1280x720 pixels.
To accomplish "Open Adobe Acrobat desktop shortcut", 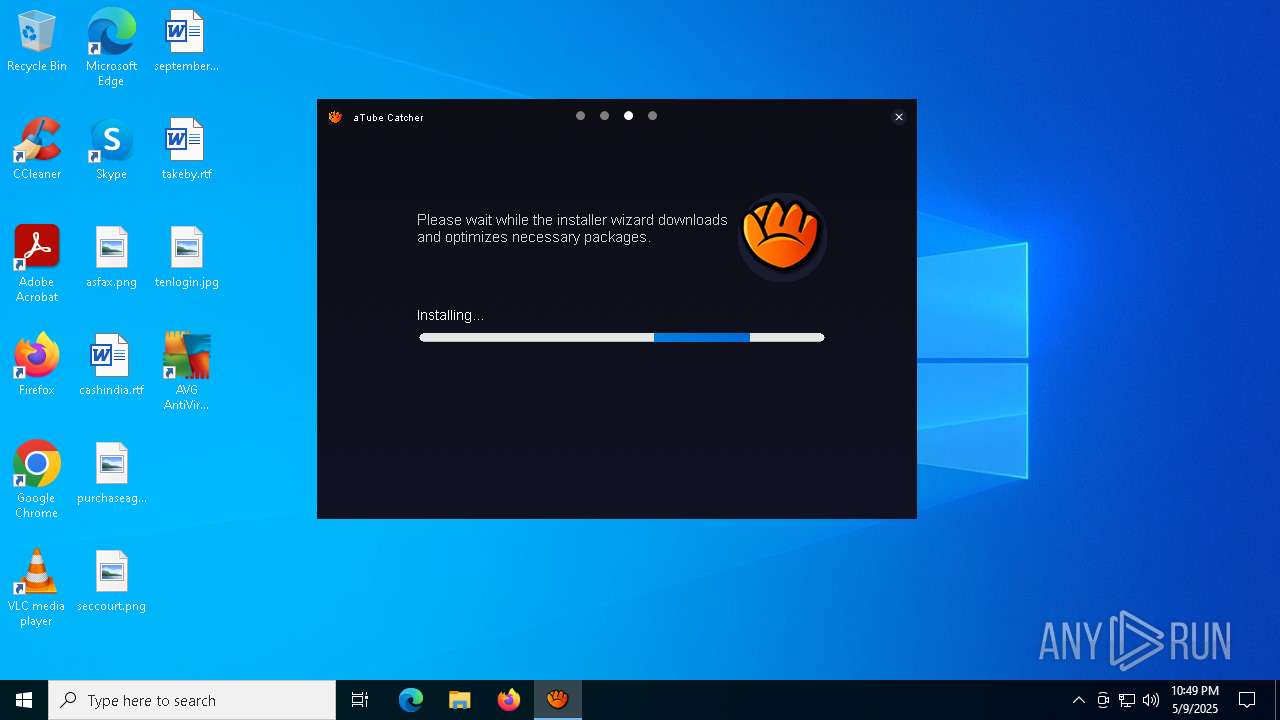I will point(37,264).
